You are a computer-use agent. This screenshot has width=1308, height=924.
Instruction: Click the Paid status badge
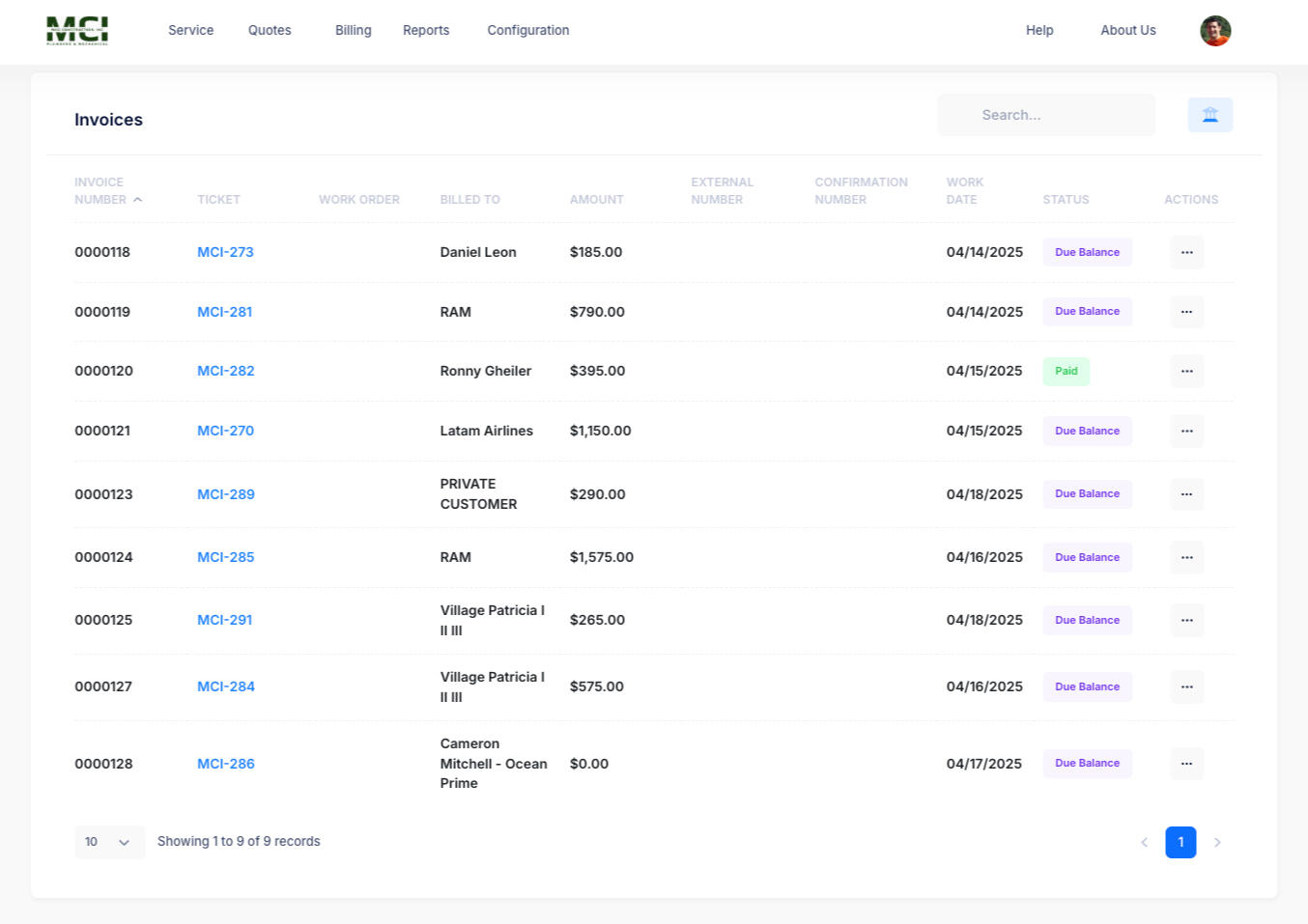[1066, 371]
